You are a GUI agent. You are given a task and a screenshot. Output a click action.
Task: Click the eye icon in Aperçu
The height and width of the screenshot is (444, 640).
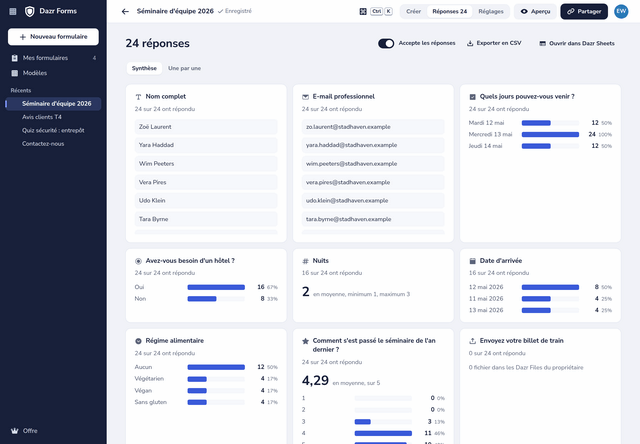pyautogui.click(x=524, y=11)
